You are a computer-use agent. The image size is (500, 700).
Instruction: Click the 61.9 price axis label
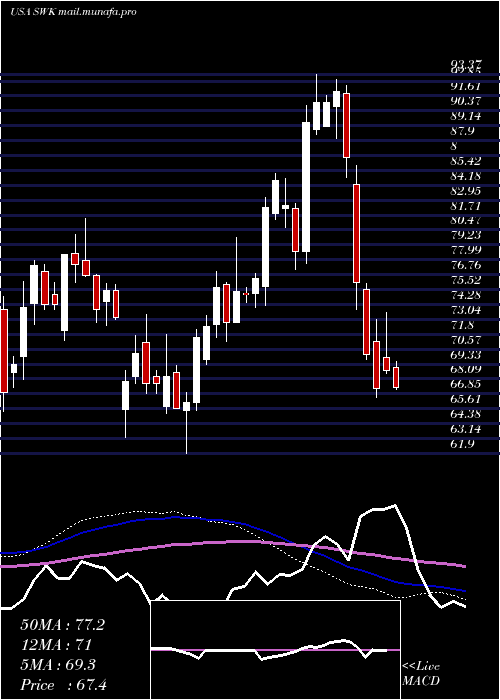point(462,444)
